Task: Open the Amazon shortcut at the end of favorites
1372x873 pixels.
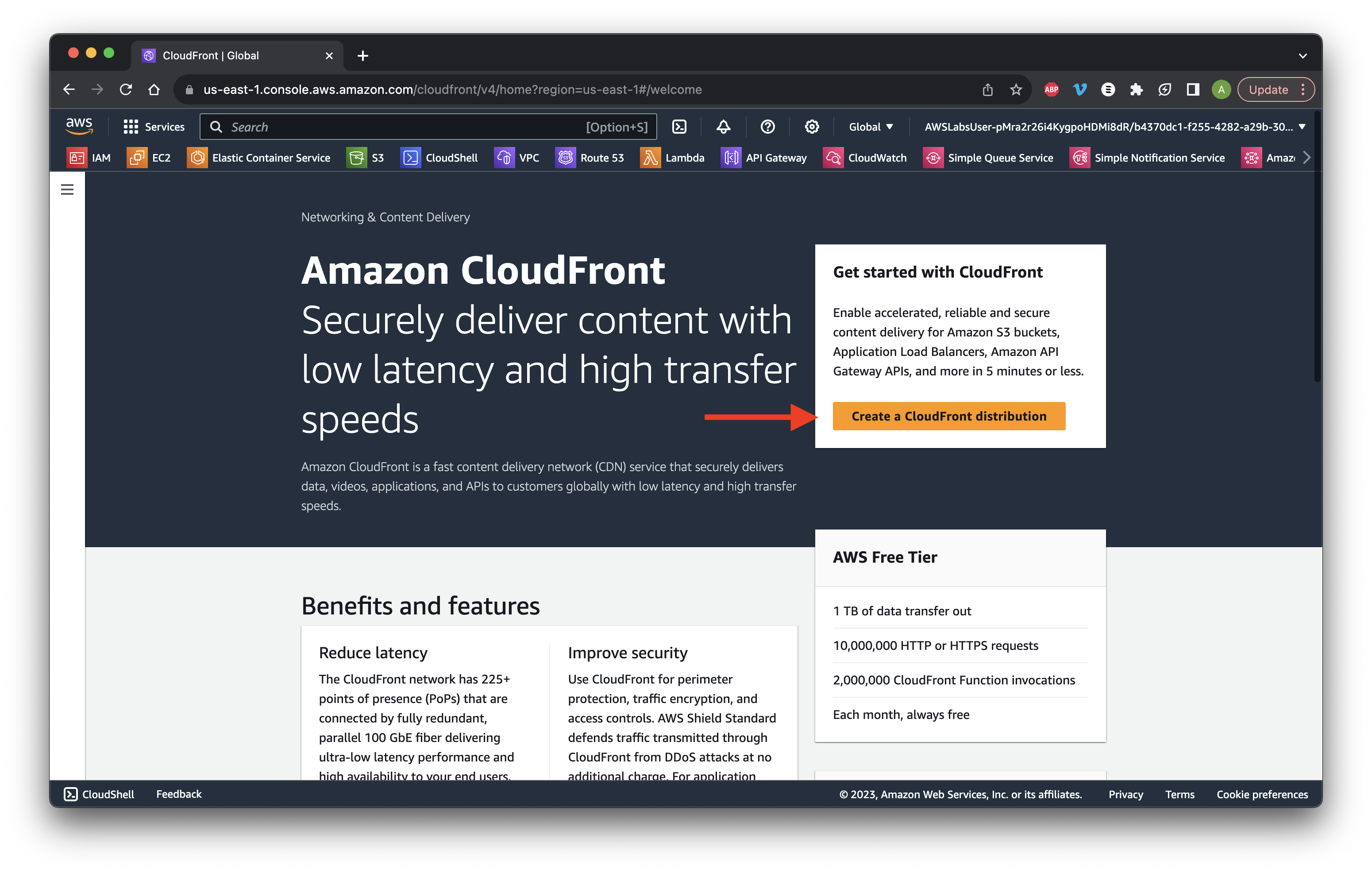Action: click(x=1268, y=158)
